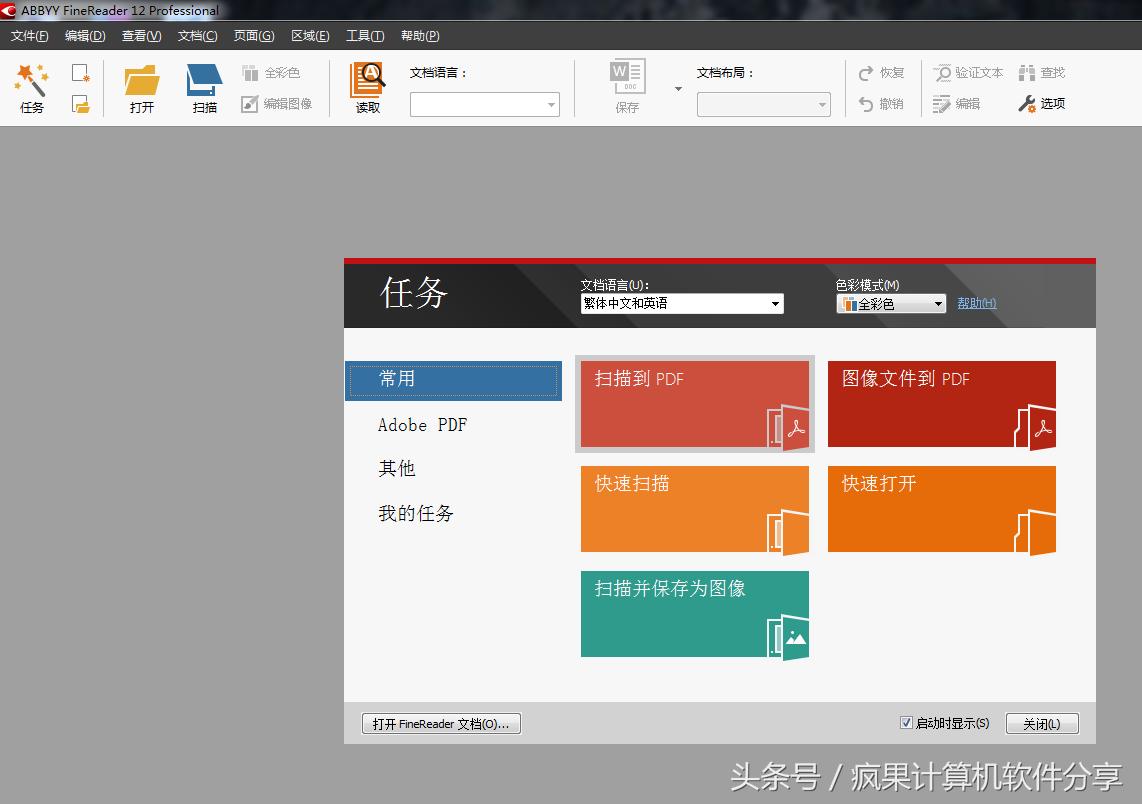Open a document with the 打开 icon
This screenshot has height=804, width=1142.
pos(140,88)
